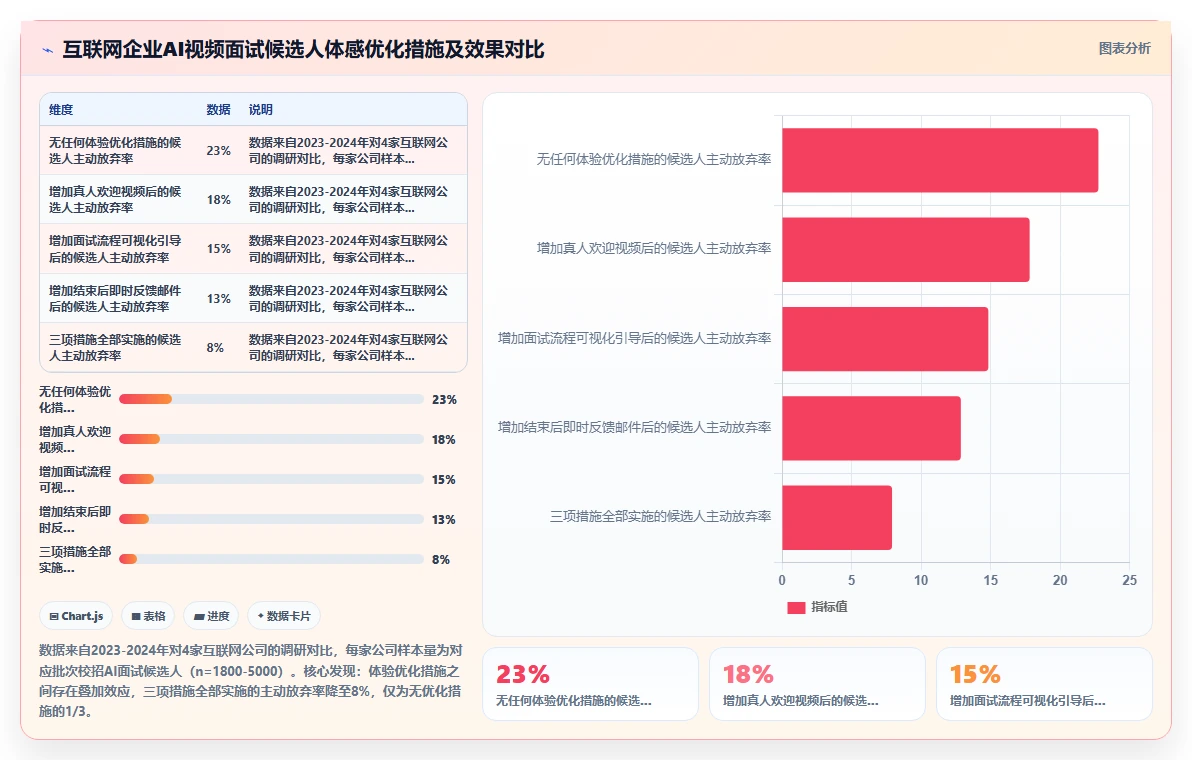This screenshot has width=1192, height=760.
Task: Select the 数据卡片 tag chip
Action: click(284, 616)
